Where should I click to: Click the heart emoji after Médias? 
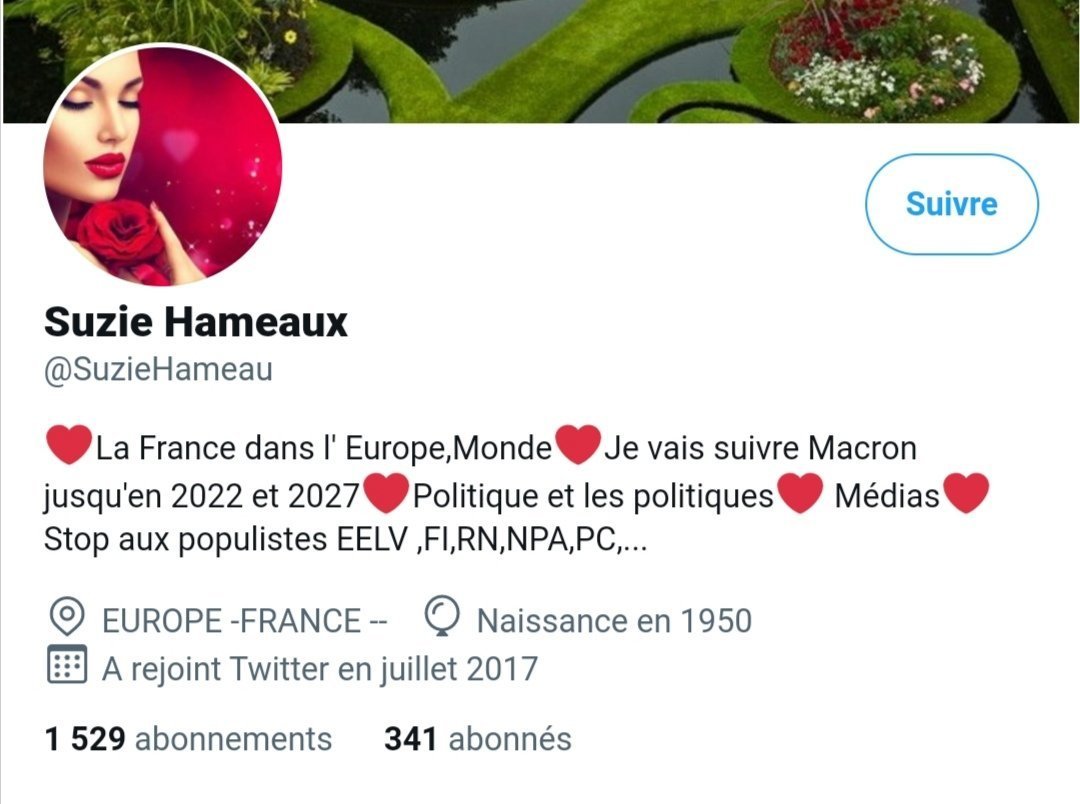point(966,493)
